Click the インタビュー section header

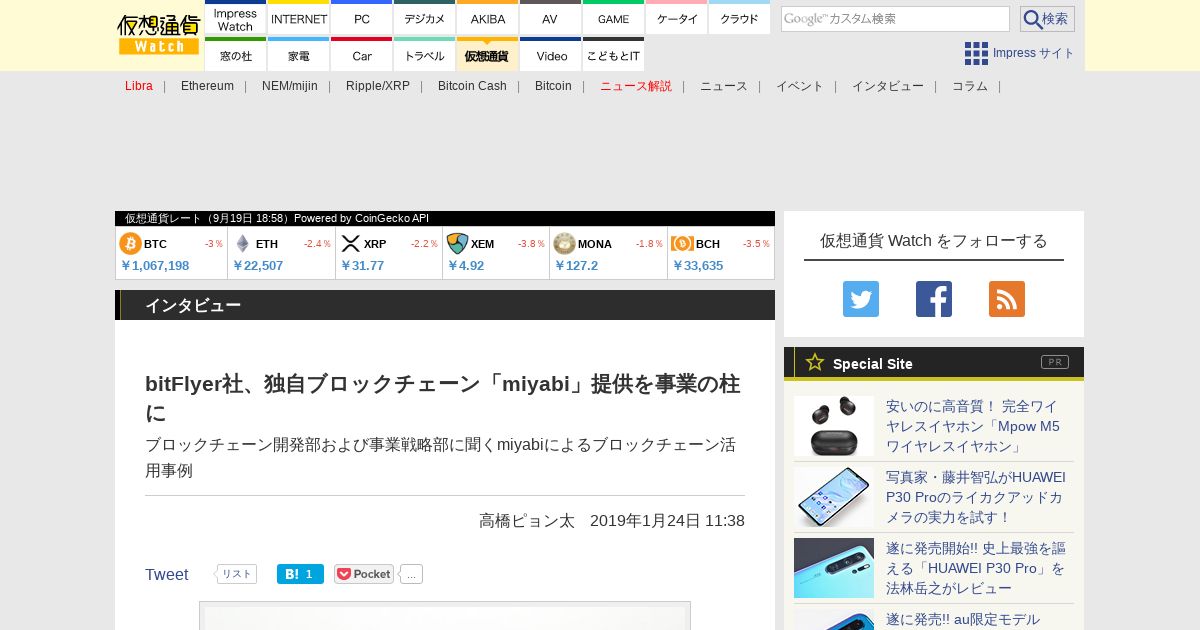[x=445, y=305]
